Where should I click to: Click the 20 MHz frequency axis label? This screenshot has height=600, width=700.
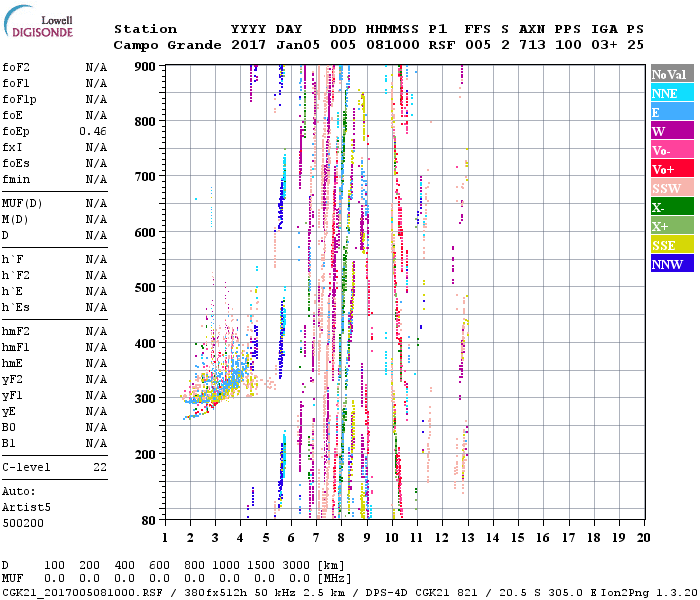point(643,538)
